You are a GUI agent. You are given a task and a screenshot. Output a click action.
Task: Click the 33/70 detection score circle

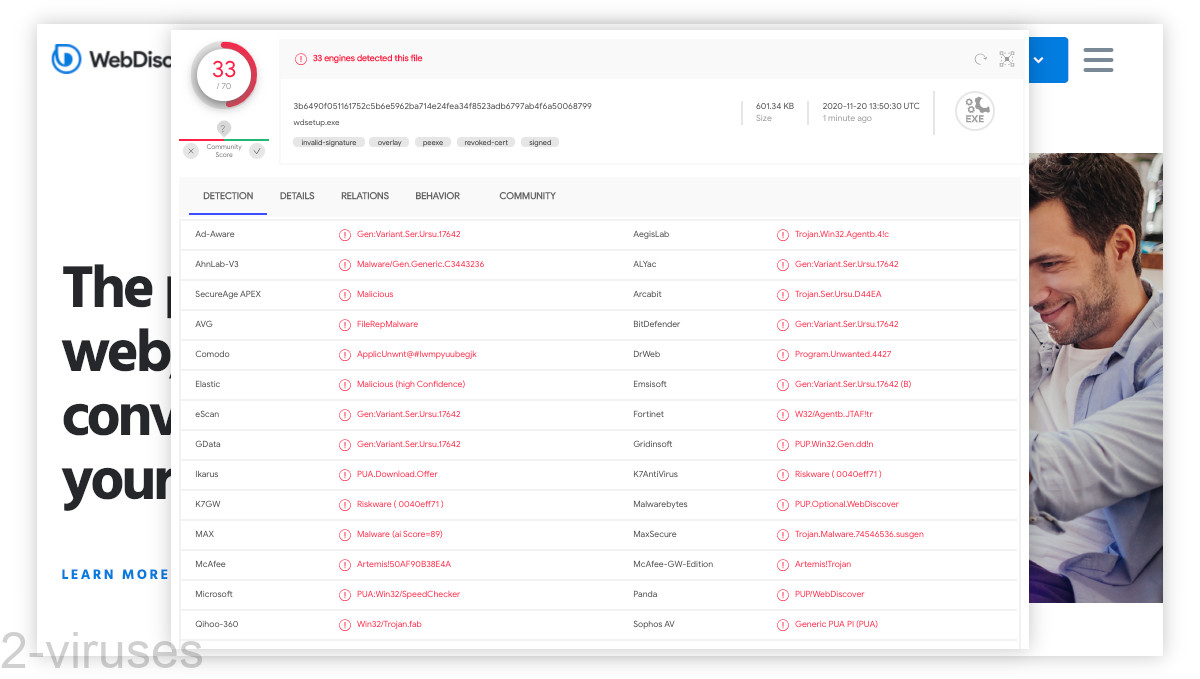click(x=223, y=73)
